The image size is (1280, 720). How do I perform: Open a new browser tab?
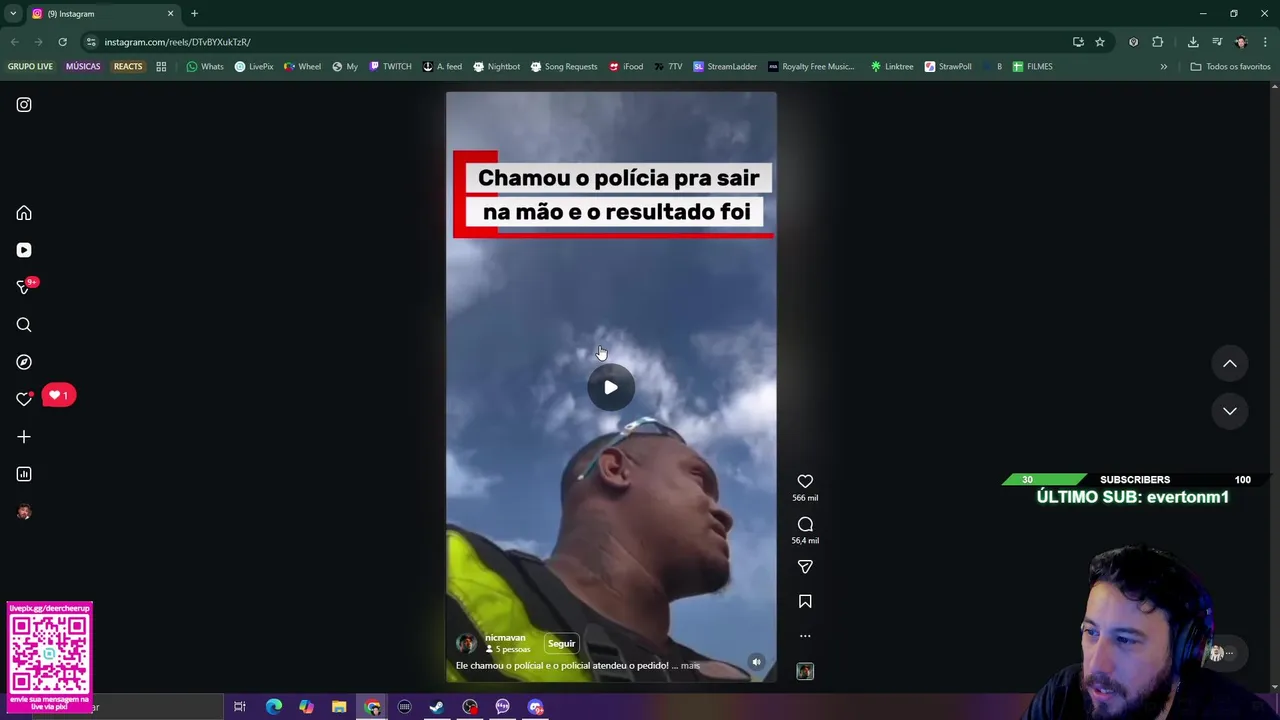coord(194,14)
